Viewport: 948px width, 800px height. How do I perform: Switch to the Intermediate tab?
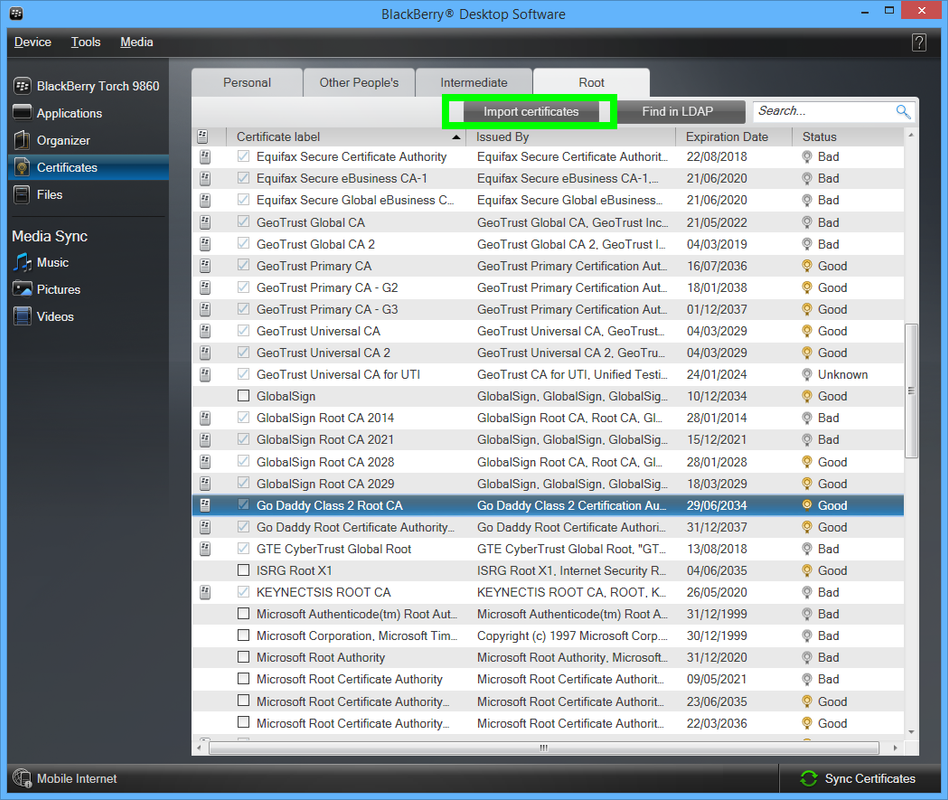[473, 83]
